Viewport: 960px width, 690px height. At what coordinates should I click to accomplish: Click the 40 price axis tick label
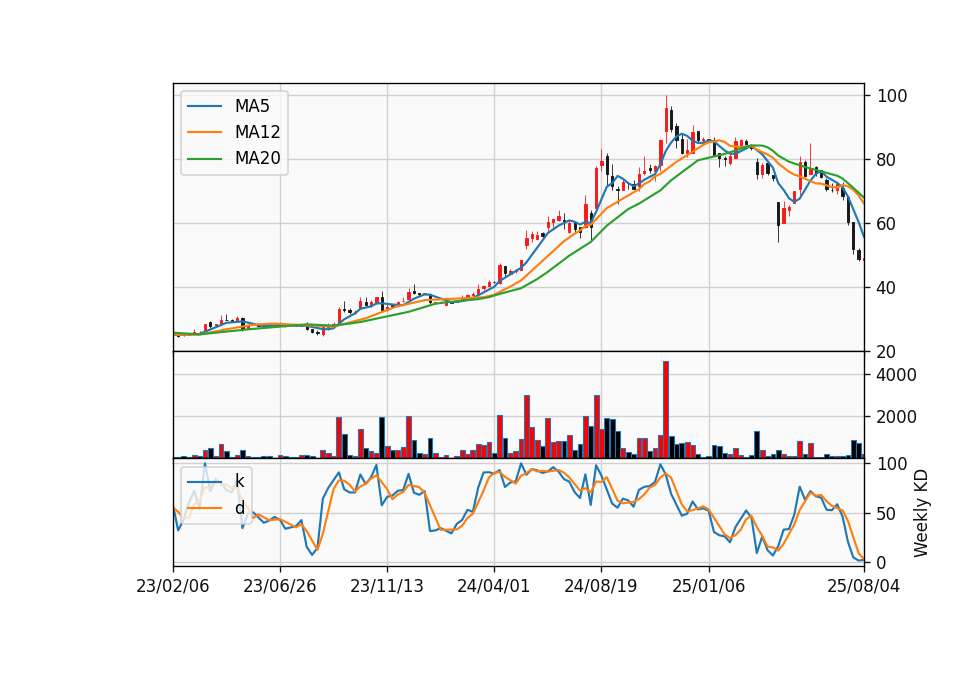point(886,288)
